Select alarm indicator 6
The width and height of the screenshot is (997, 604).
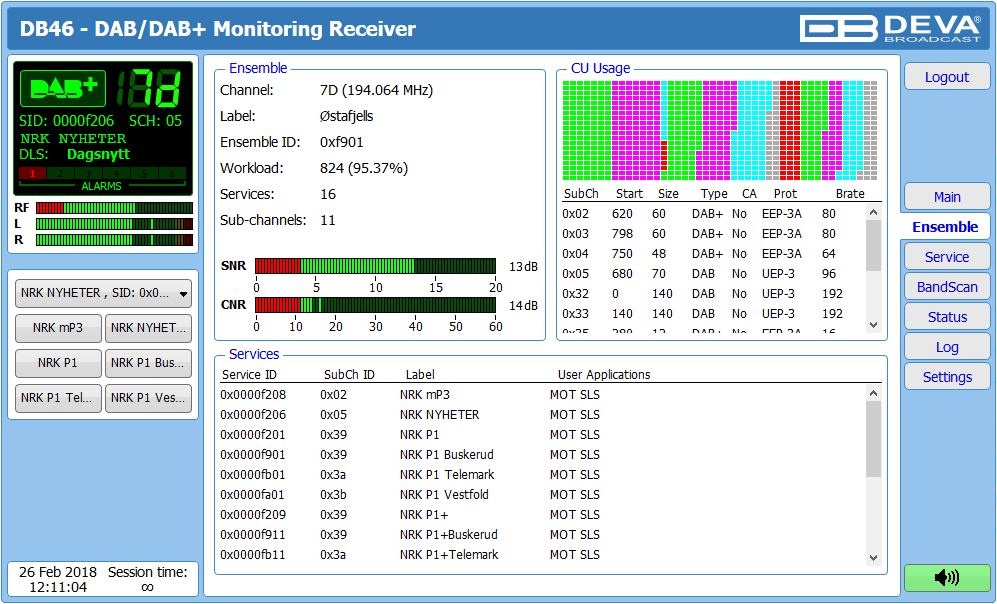click(172, 173)
